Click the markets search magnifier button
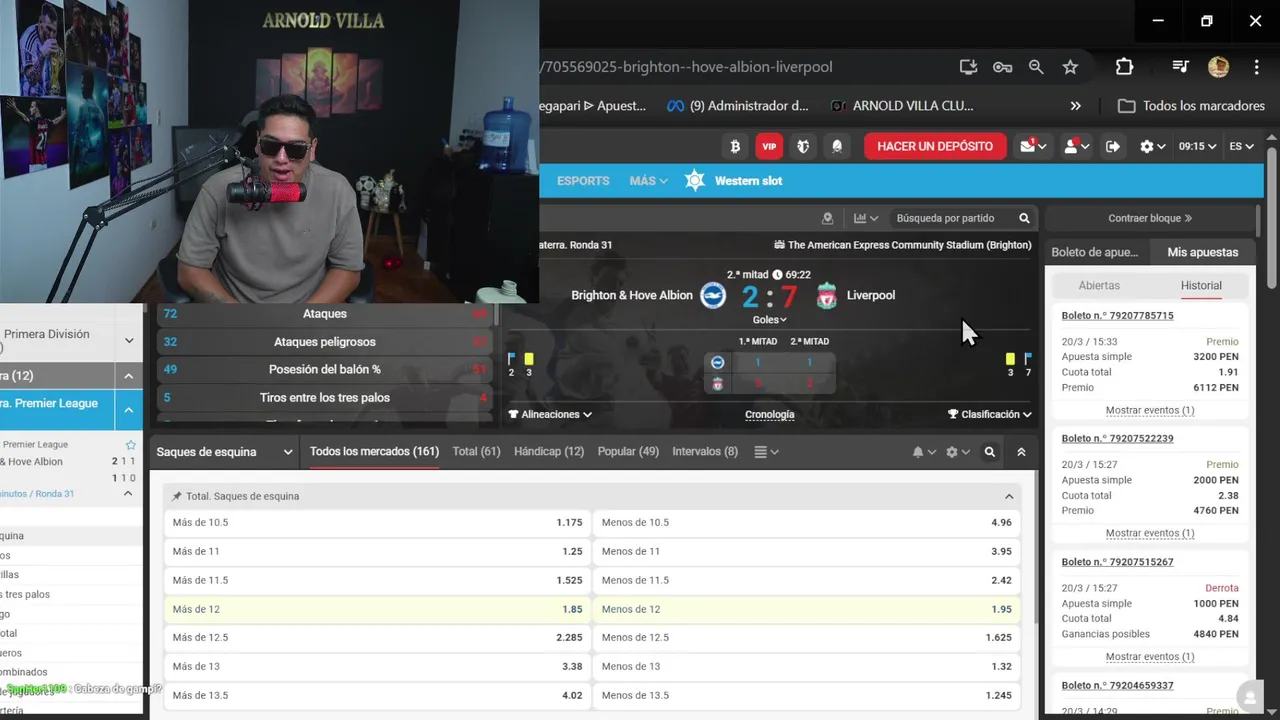Screen dimensions: 1280x720 pyautogui.click(x=989, y=452)
